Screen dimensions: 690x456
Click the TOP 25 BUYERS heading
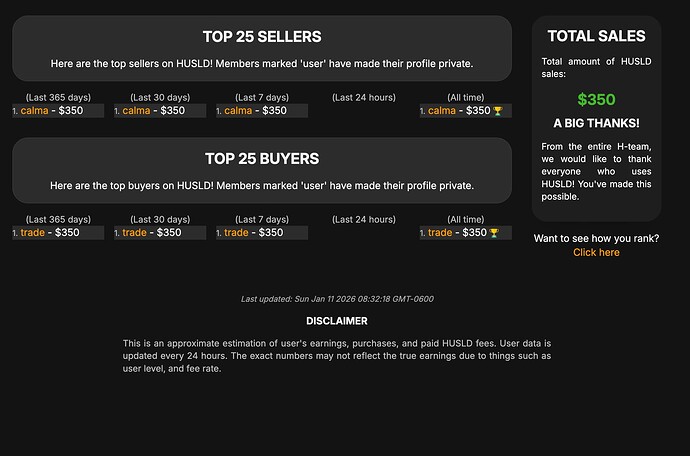[x=262, y=158]
